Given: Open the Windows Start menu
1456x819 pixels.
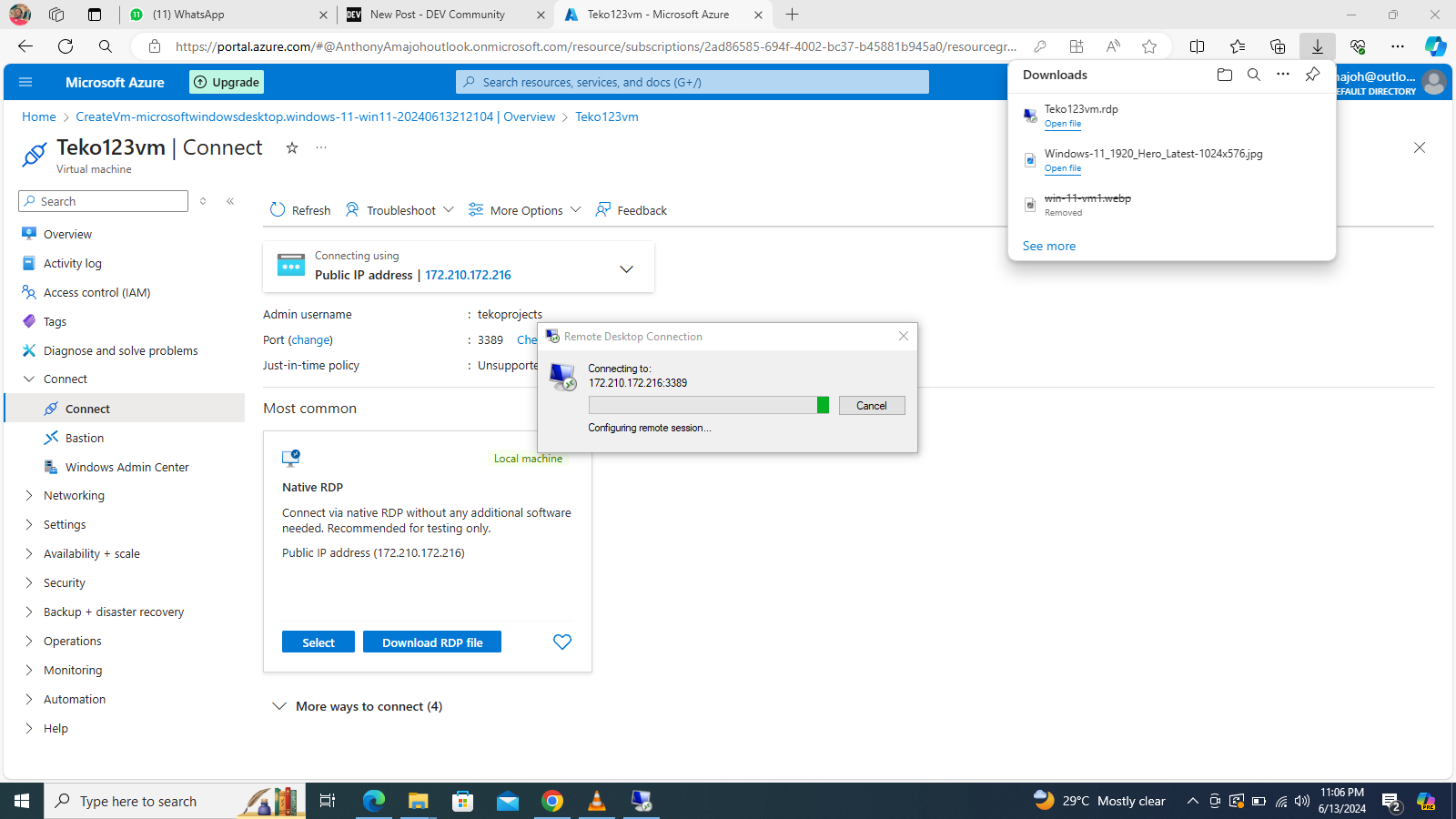Looking at the screenshot, I should (x=22, y=801).
